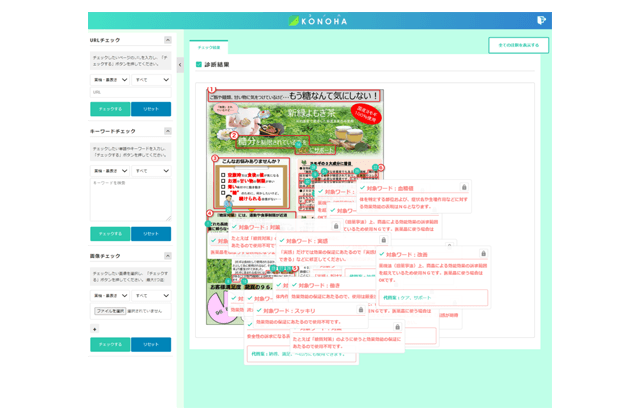
Task: Toggle the checkmark on the スッキリ note
Action: click(x=259, y=310)
